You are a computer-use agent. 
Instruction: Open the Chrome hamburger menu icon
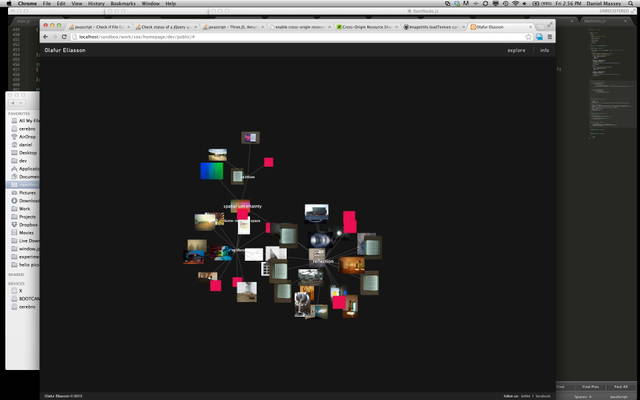click(550, 37)
